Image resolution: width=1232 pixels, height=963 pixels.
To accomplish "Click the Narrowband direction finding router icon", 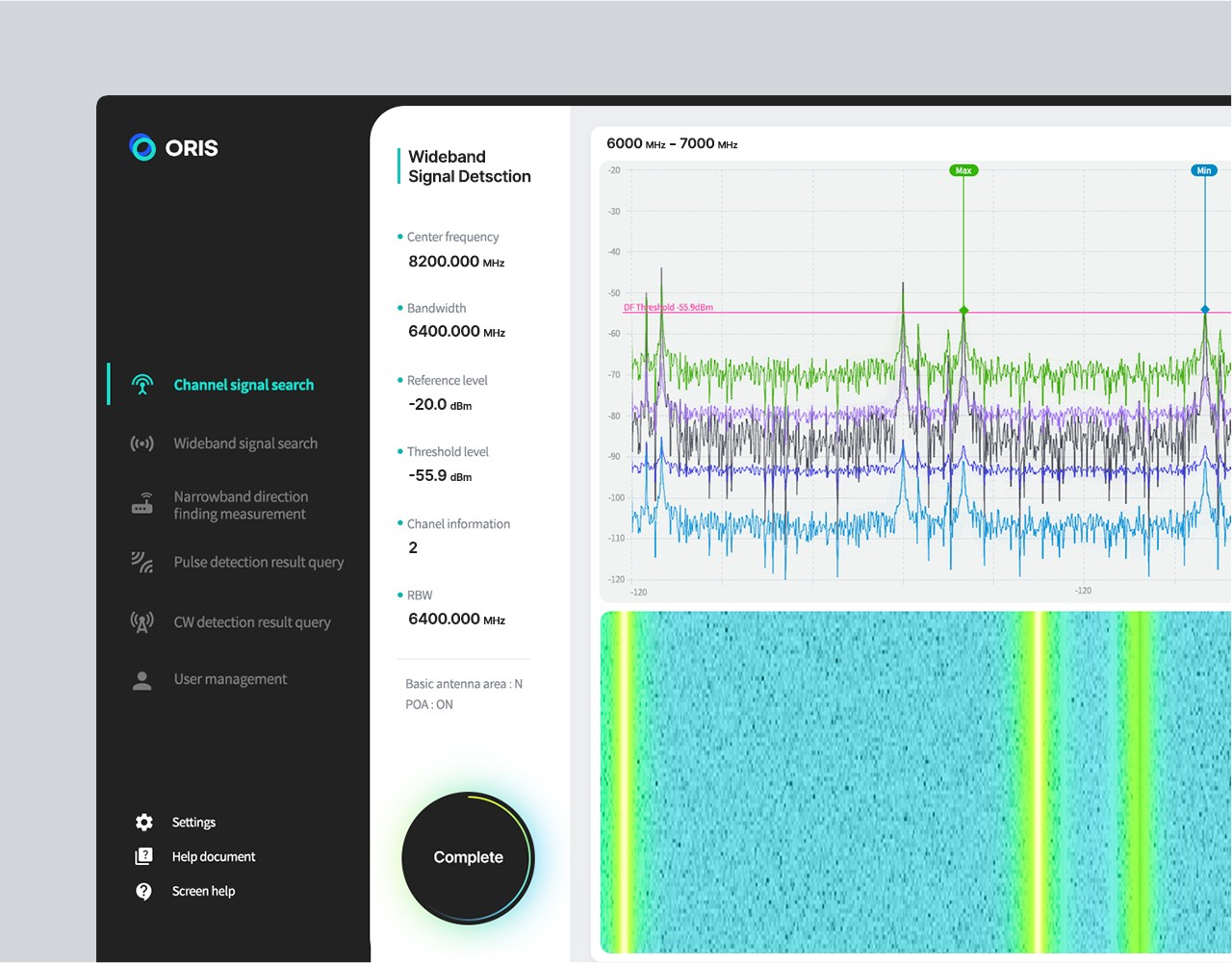I will pos(142,504).
